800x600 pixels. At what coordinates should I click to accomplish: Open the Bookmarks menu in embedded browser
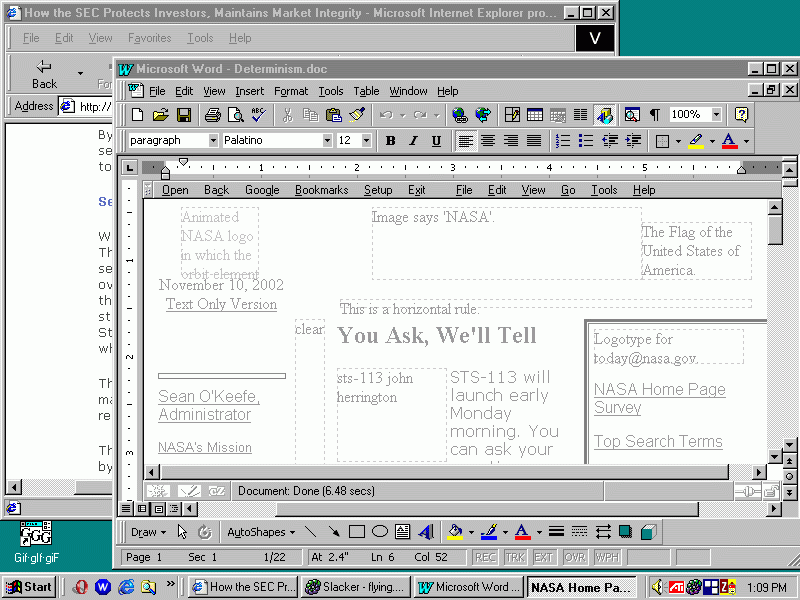coord(321,190)
